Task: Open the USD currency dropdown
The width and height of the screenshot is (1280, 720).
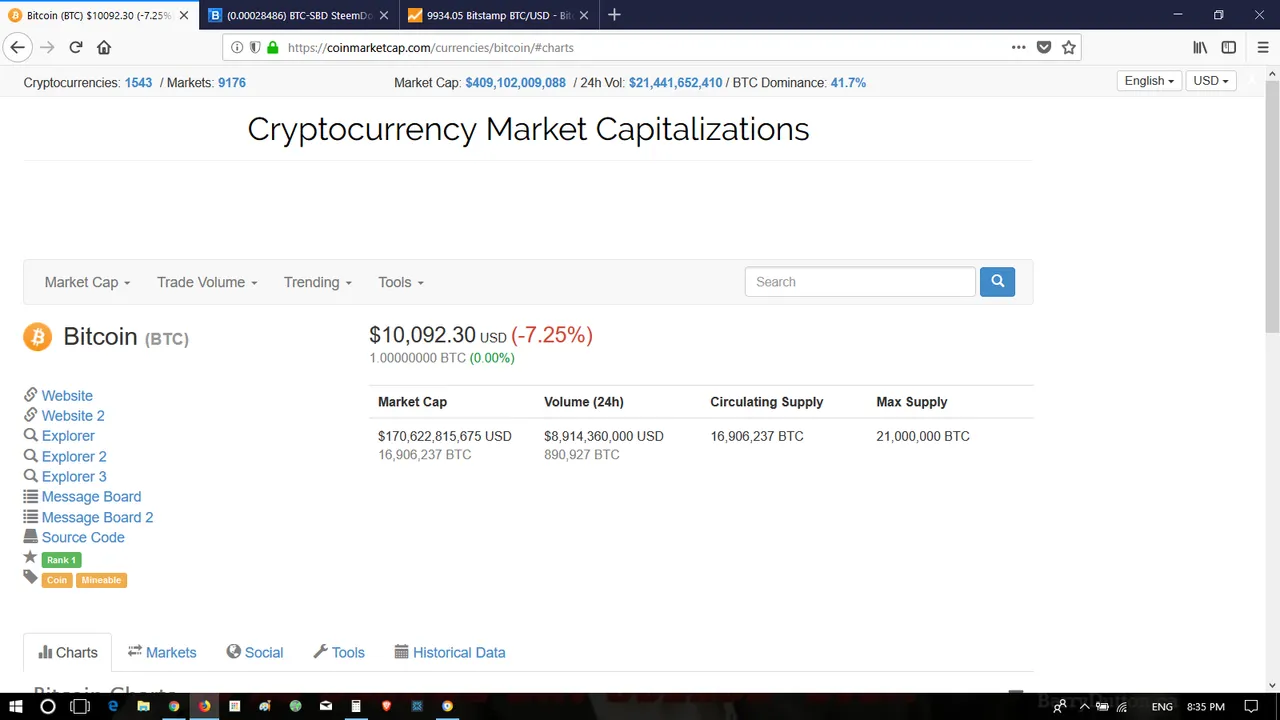Action: point(1211,81)
